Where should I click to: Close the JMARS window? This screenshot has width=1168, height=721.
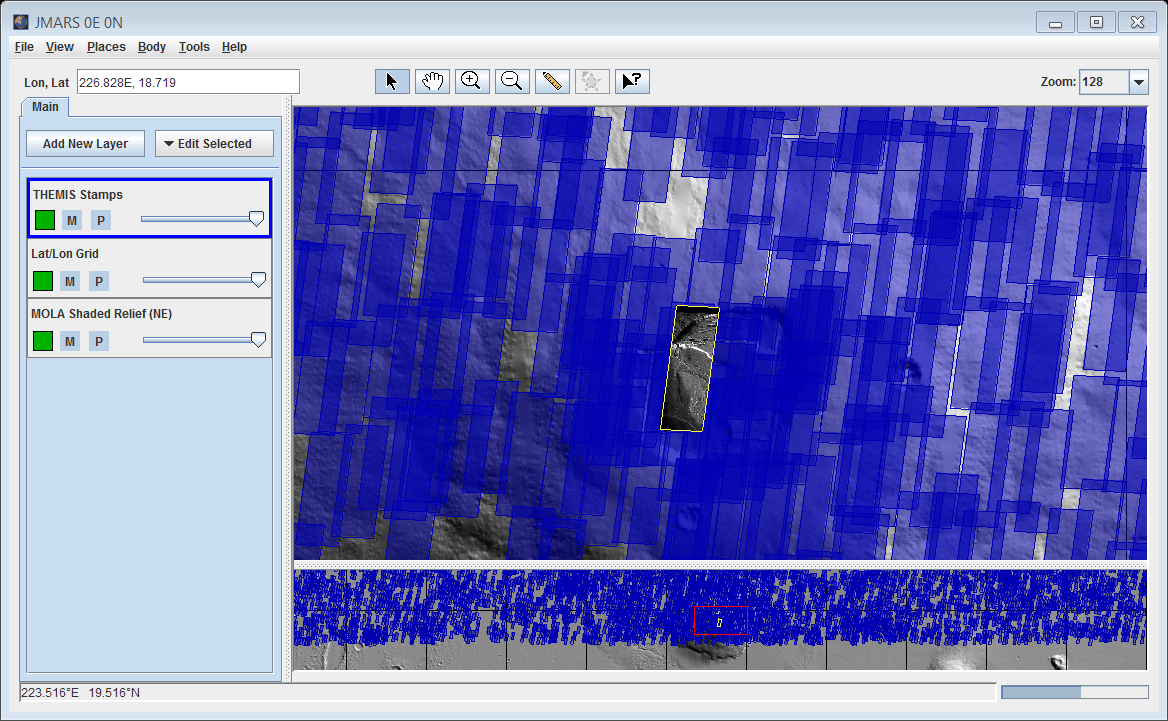pos(1137,22)
